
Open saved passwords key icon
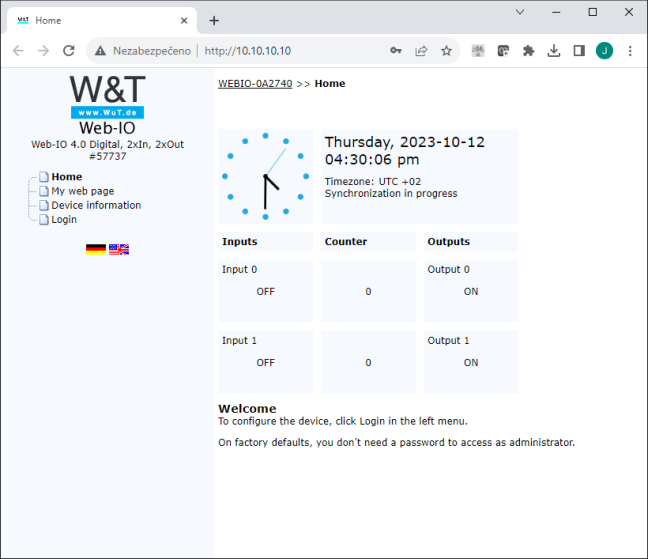tap(395, 50)
